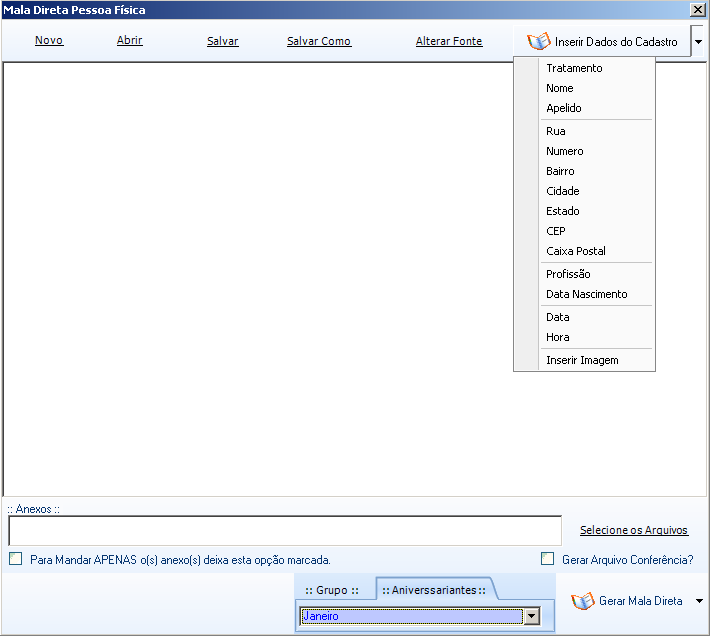
Task: Click Salvar Como in the toolbar
Action: 319,42
